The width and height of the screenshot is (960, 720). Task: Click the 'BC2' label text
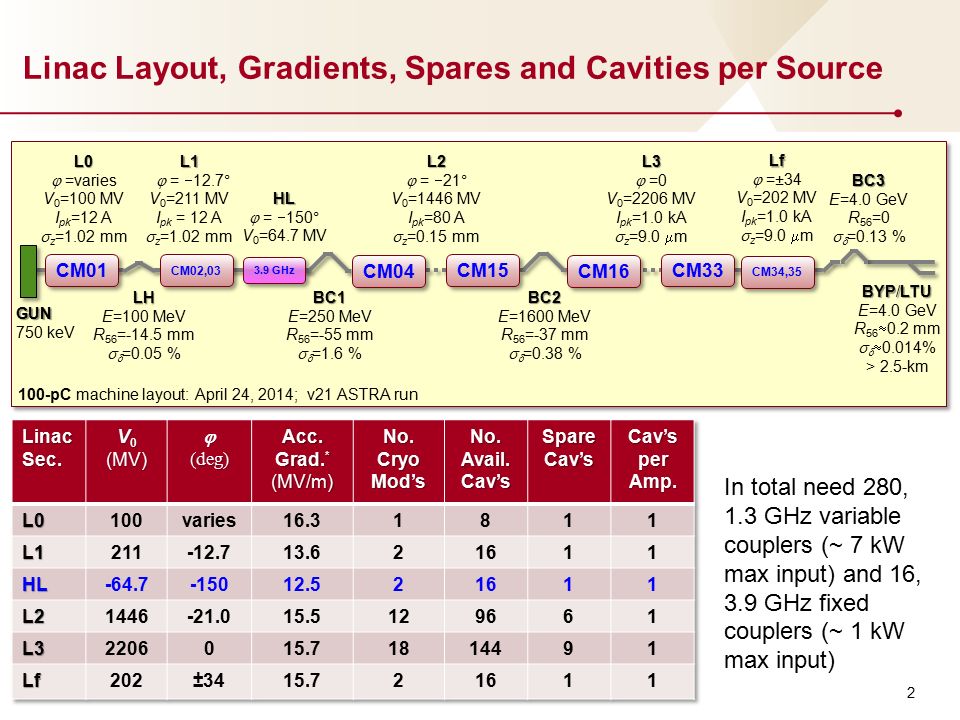[544, 298]
